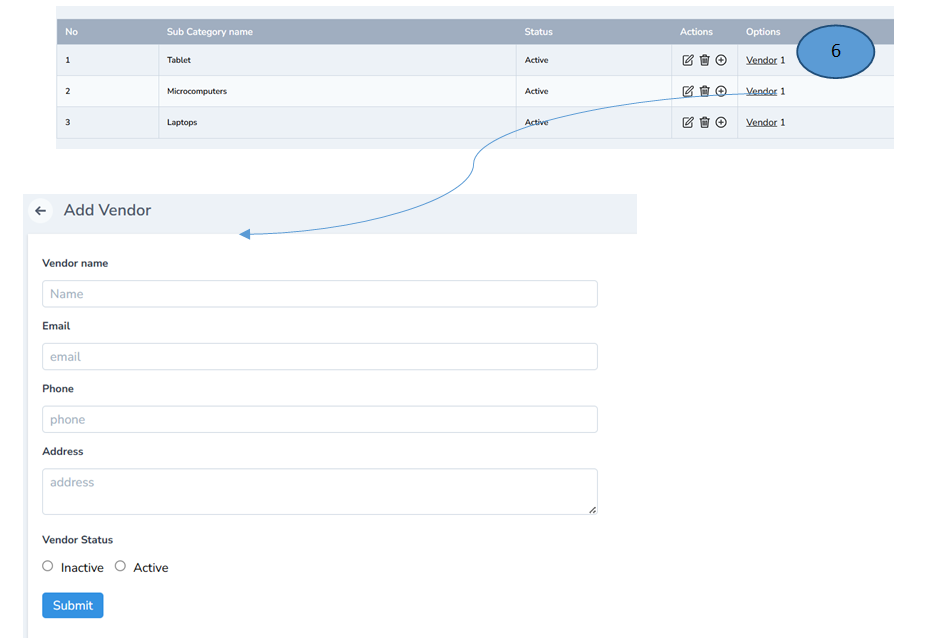Click the edit icon for Tablet row

pos(688,60)
